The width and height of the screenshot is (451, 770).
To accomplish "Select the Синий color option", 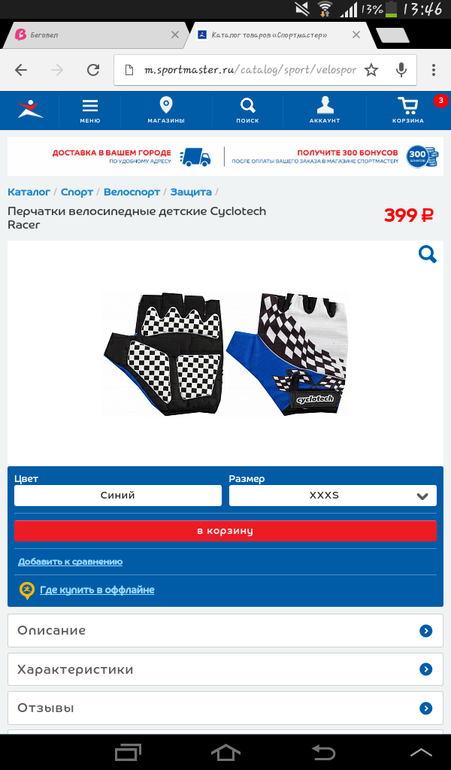I will (x=118, y=495).
